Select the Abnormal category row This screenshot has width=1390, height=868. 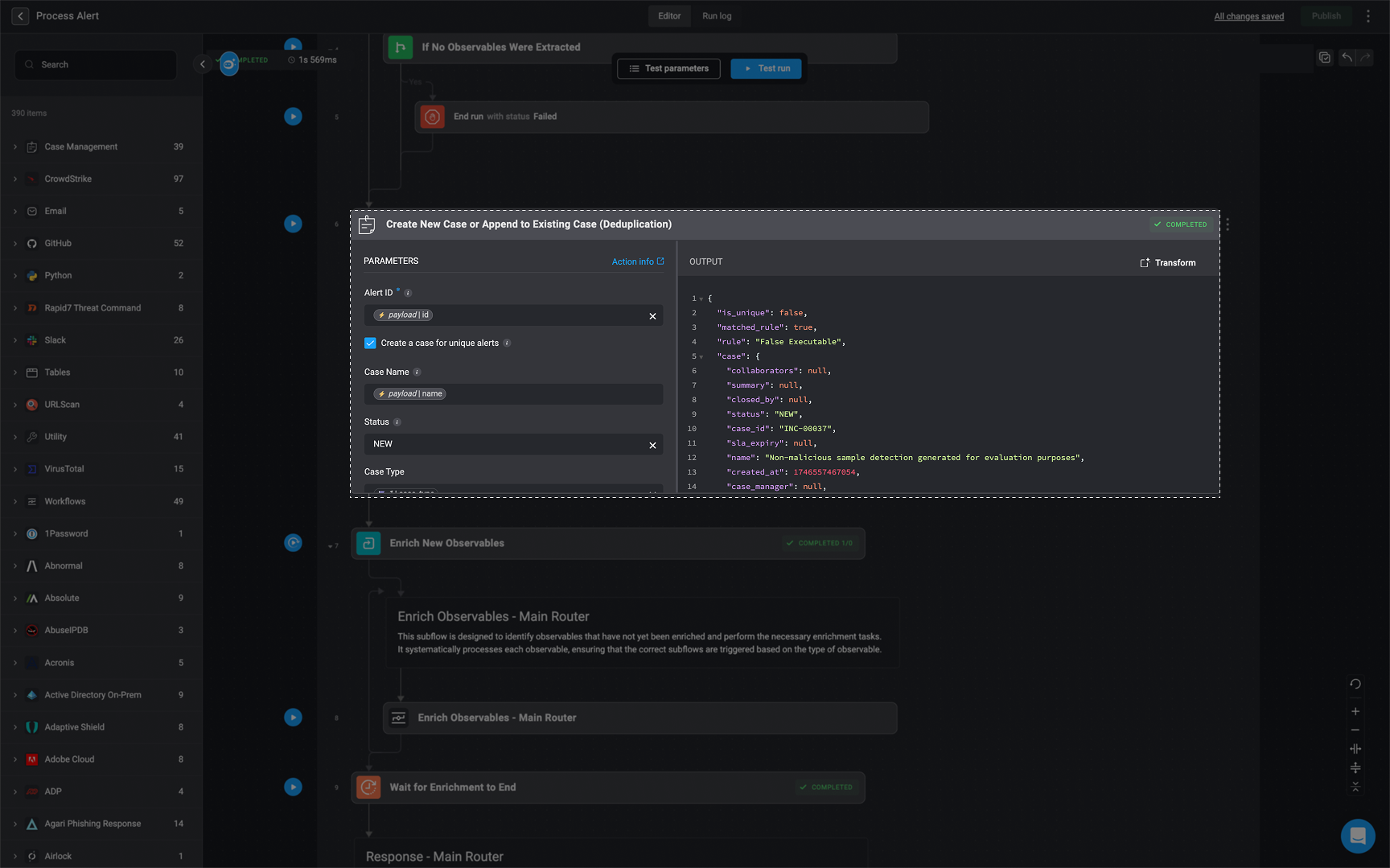coord(101,566)
